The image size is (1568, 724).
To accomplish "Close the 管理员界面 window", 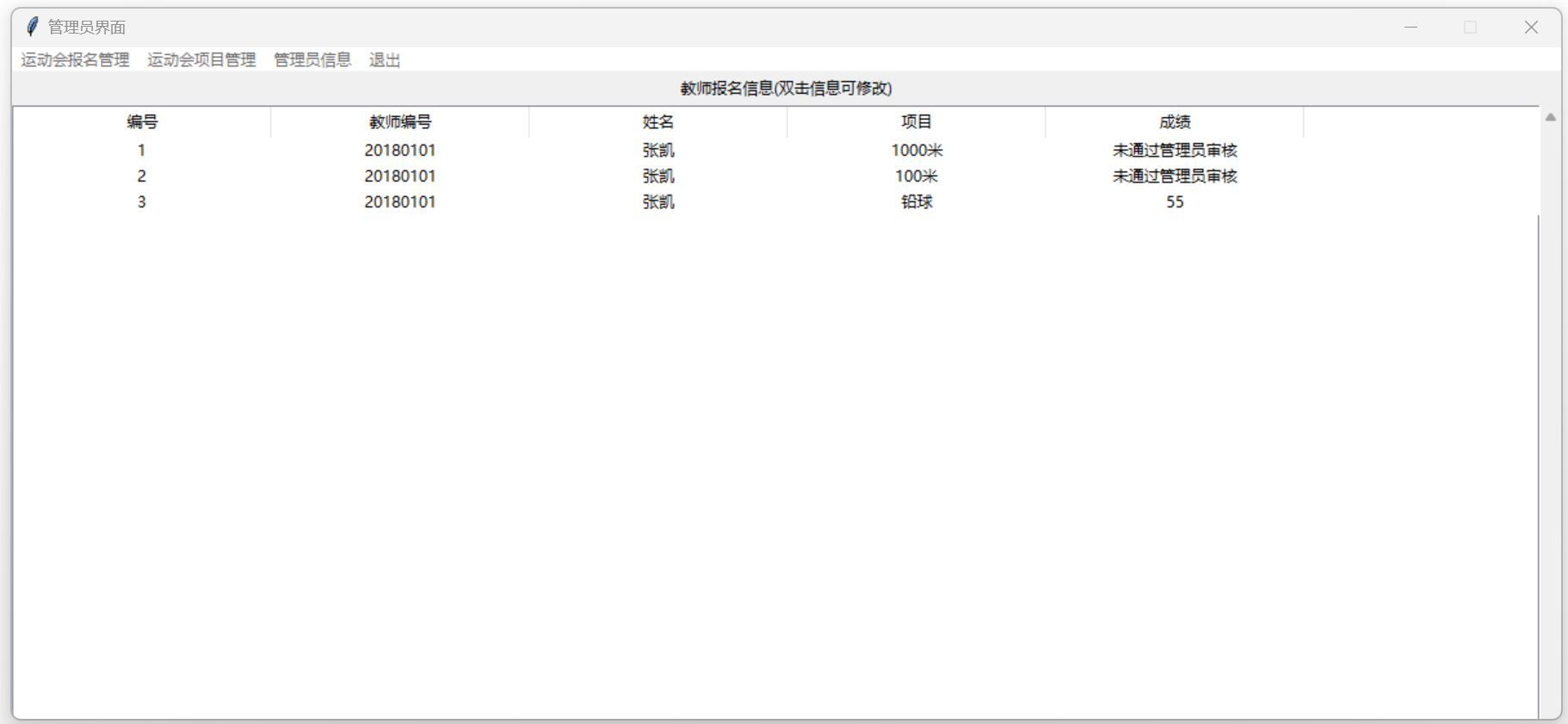I will pos(1531,27).
